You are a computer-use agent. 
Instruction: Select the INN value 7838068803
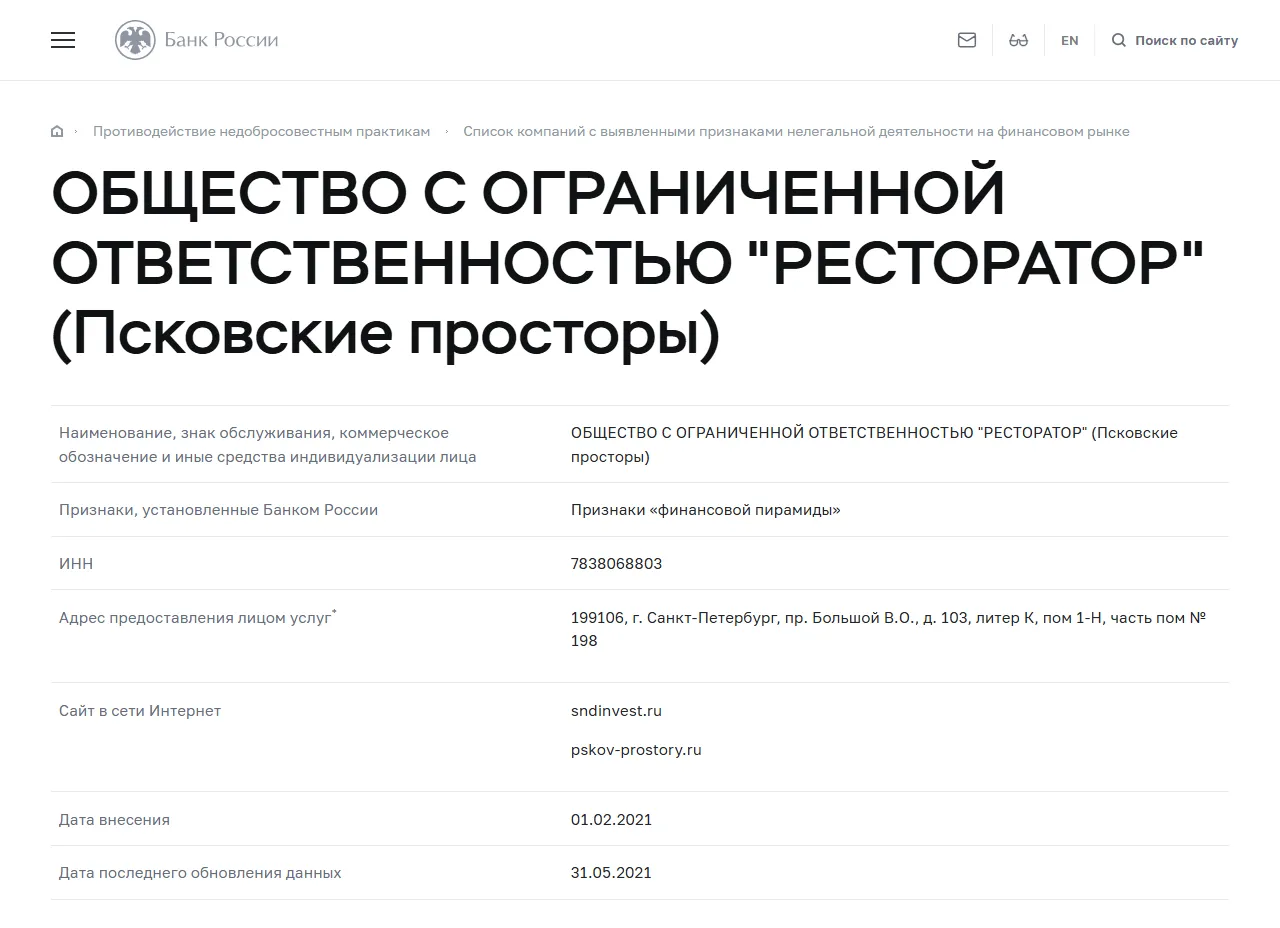616,564
